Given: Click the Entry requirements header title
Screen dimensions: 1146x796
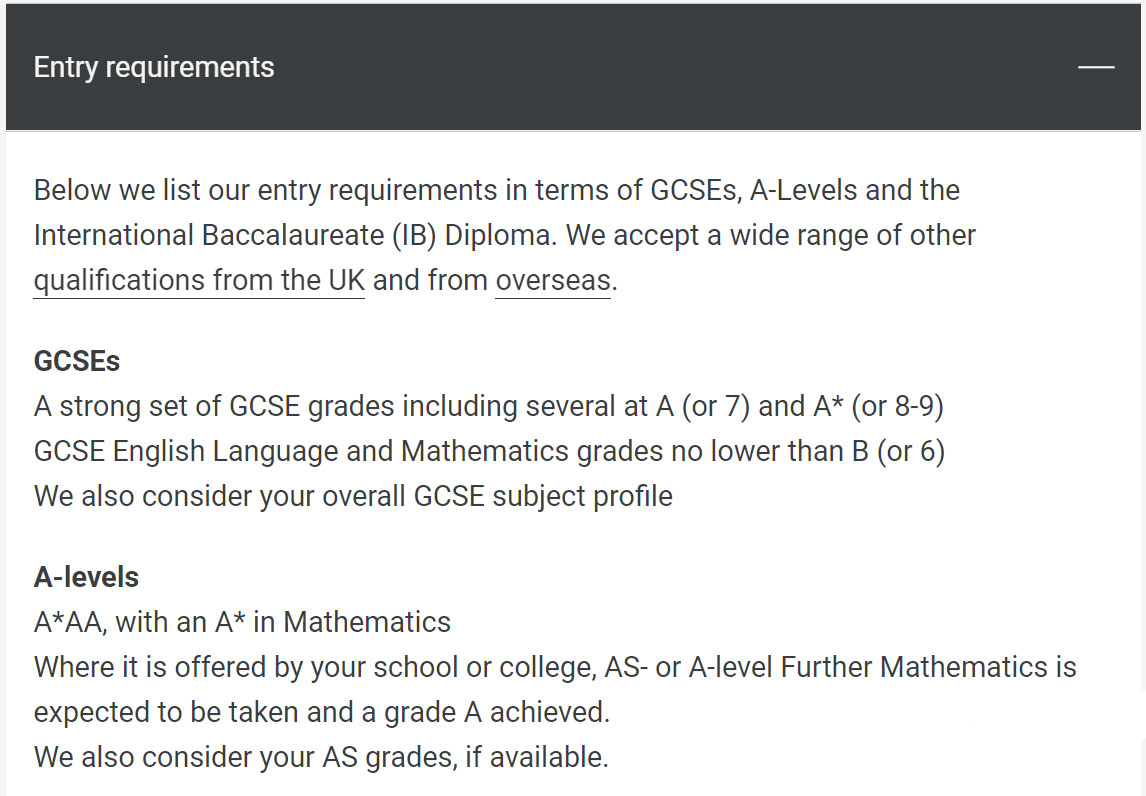Looking at the screenshot, I should tap(154, 67).
